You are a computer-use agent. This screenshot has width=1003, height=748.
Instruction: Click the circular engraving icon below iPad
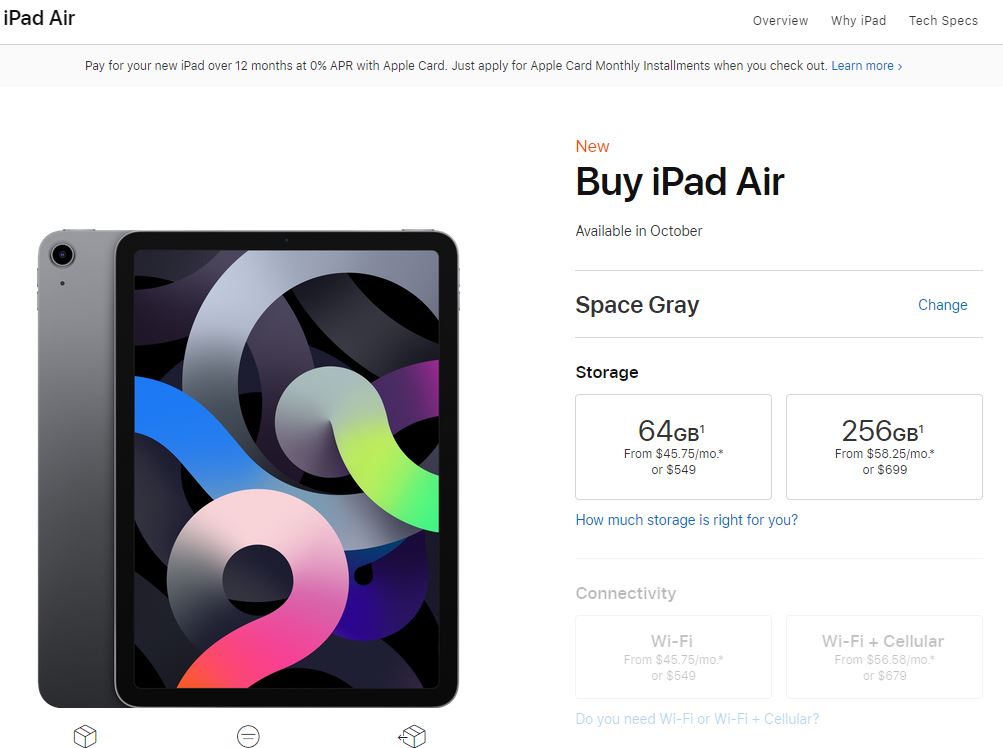[x=248, y=736]
